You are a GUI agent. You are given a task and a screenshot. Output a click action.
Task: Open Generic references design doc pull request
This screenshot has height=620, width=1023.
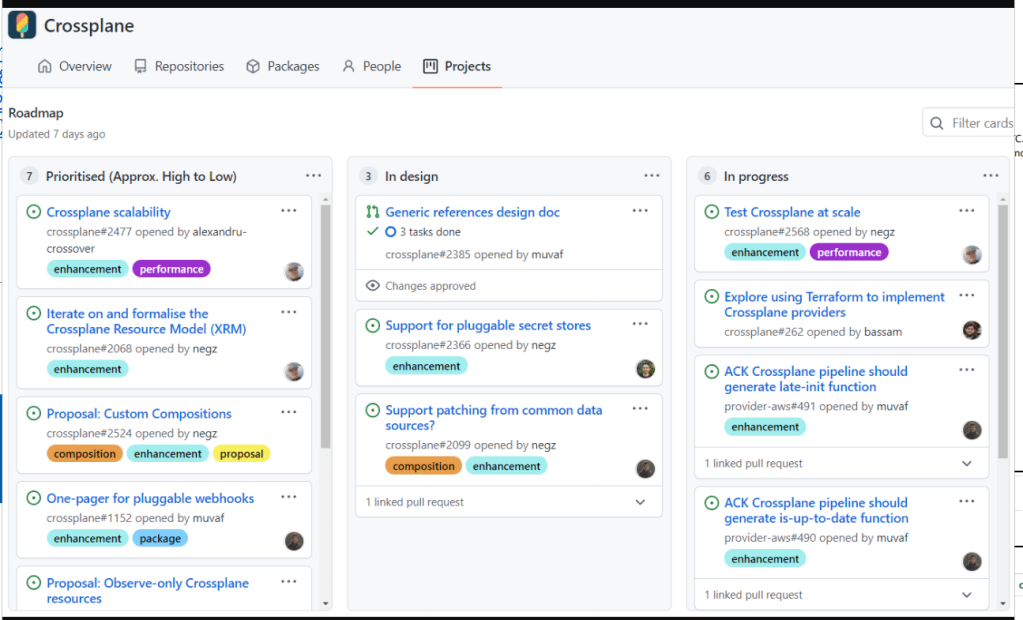click(x=472, y=212)
